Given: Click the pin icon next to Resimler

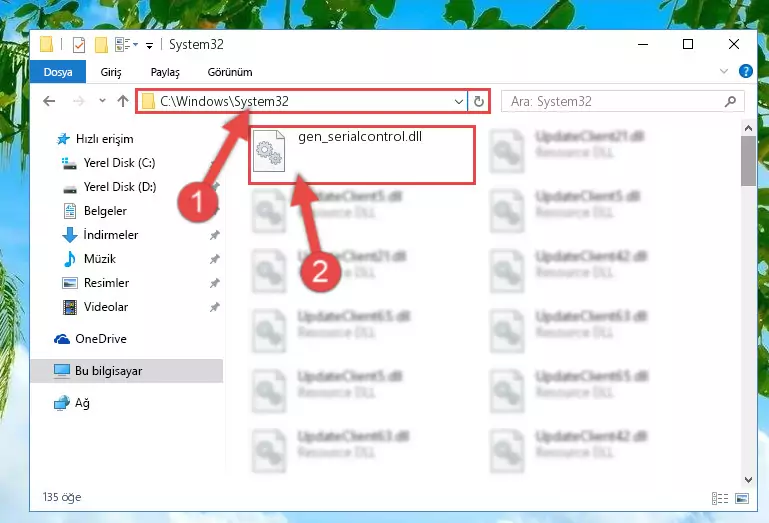Looking at the screenshot, I should 214,283.
